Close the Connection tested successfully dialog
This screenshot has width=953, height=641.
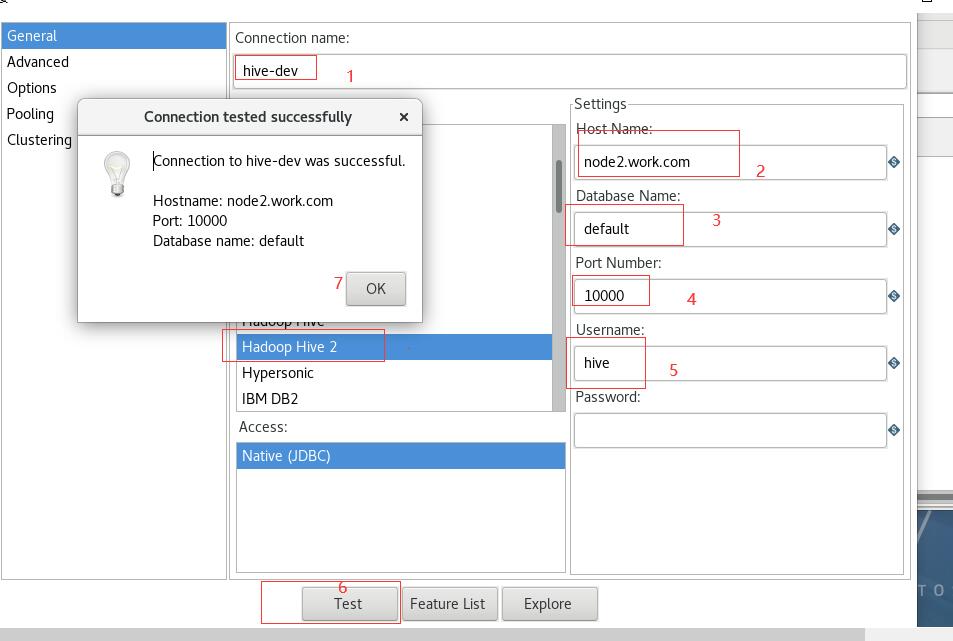pyautogui.click(x=404, y=117)
